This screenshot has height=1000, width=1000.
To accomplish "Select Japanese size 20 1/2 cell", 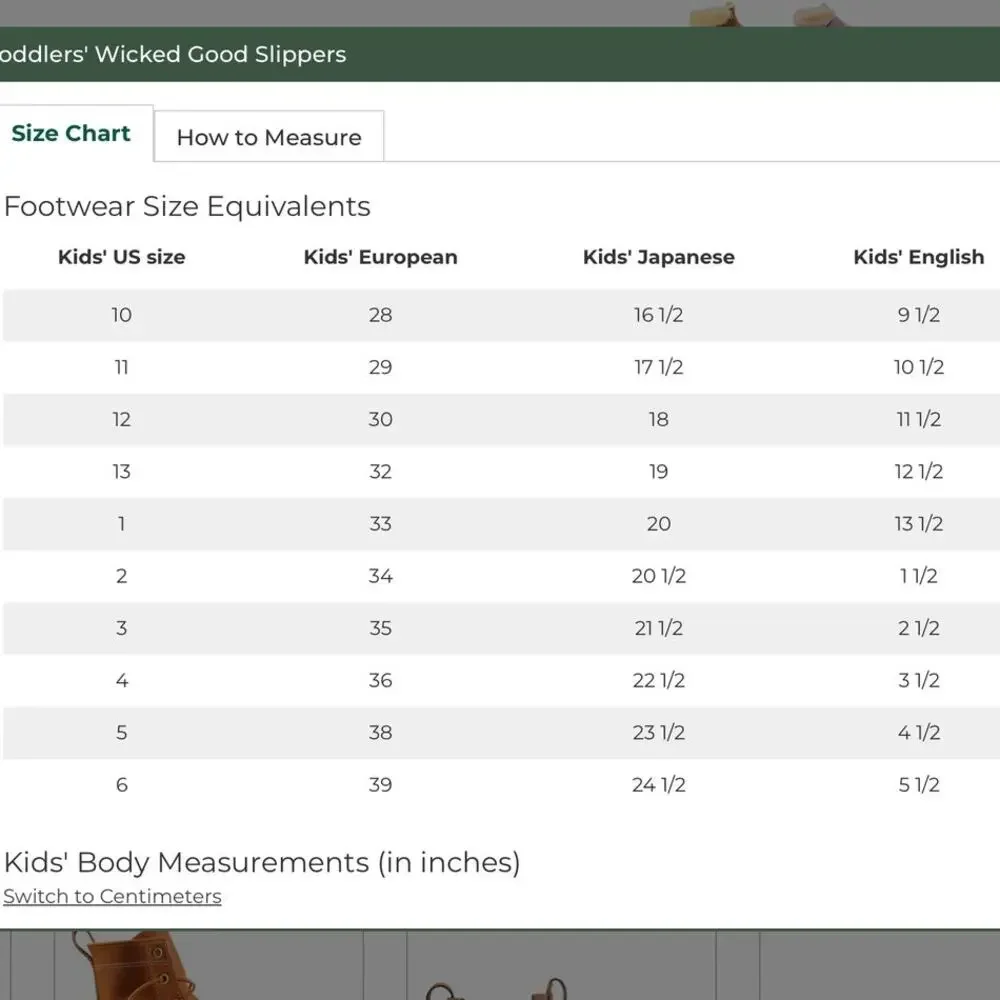I will [x=659, y=576].
